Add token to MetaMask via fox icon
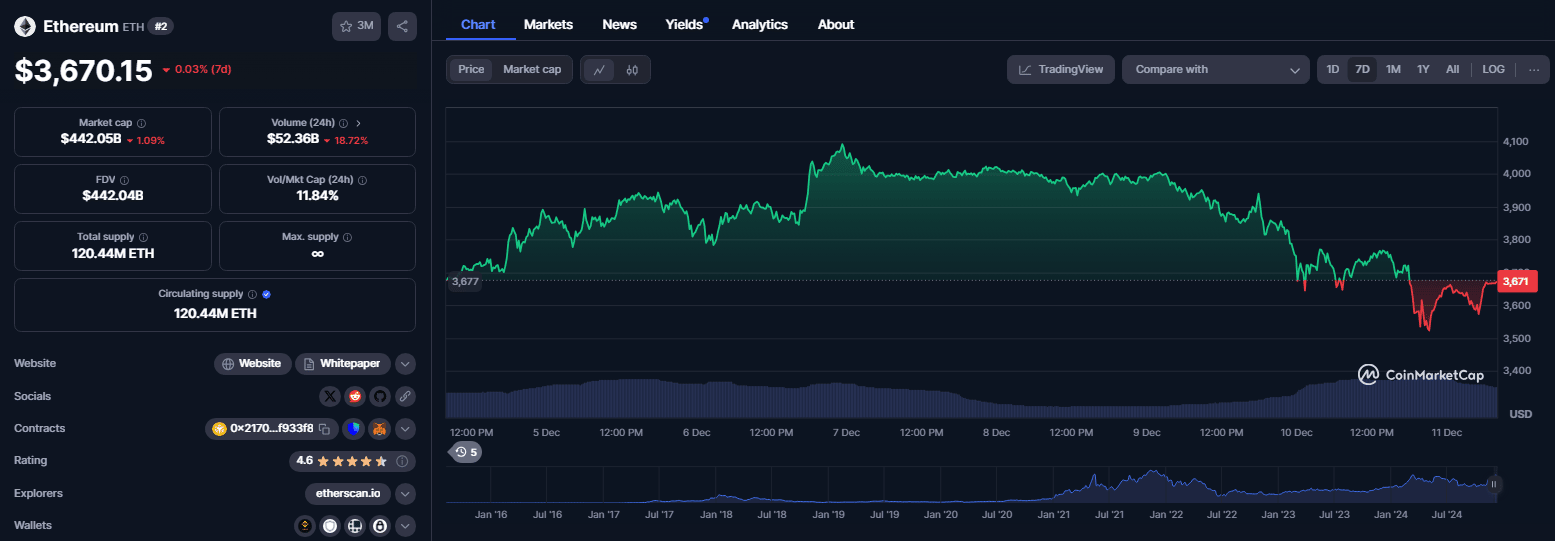This screenshot has height=541, width=1555. [379, 429]
